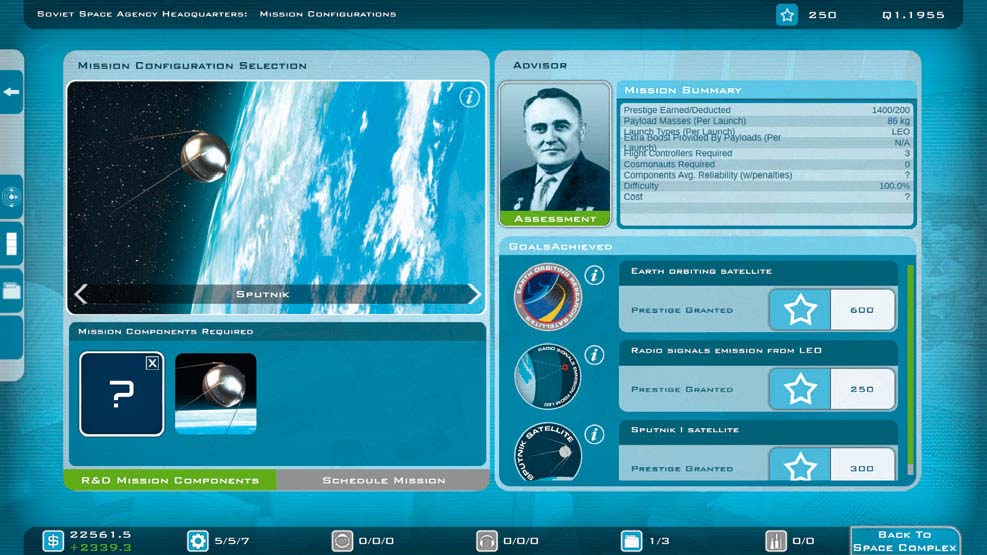Screen dimensions: 987x555
Task: Open the orbit target sidebar icon
Action: coord(11,197)
